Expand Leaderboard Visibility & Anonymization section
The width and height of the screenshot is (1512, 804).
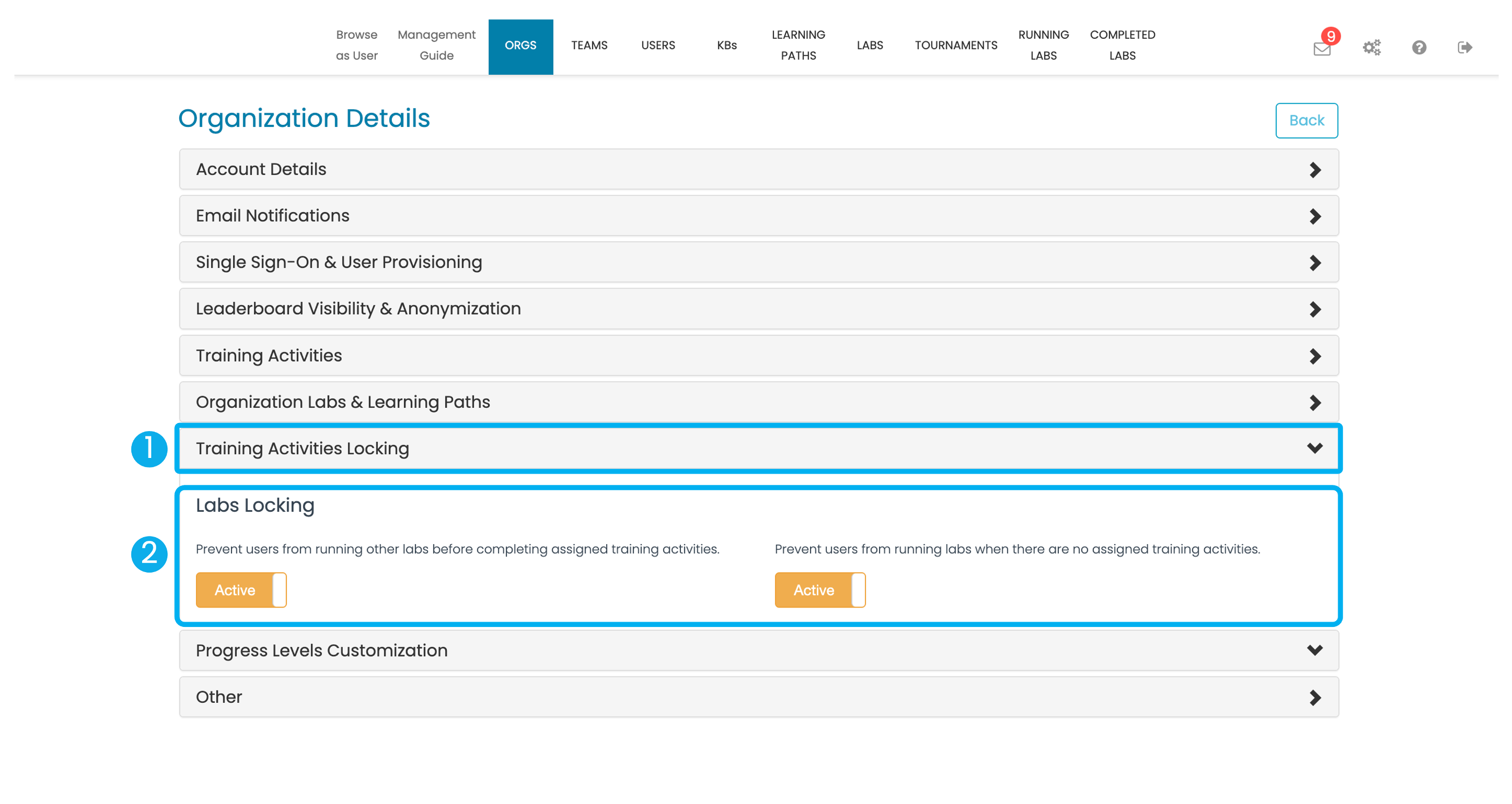pyautogui.click(x=758, y=309)
